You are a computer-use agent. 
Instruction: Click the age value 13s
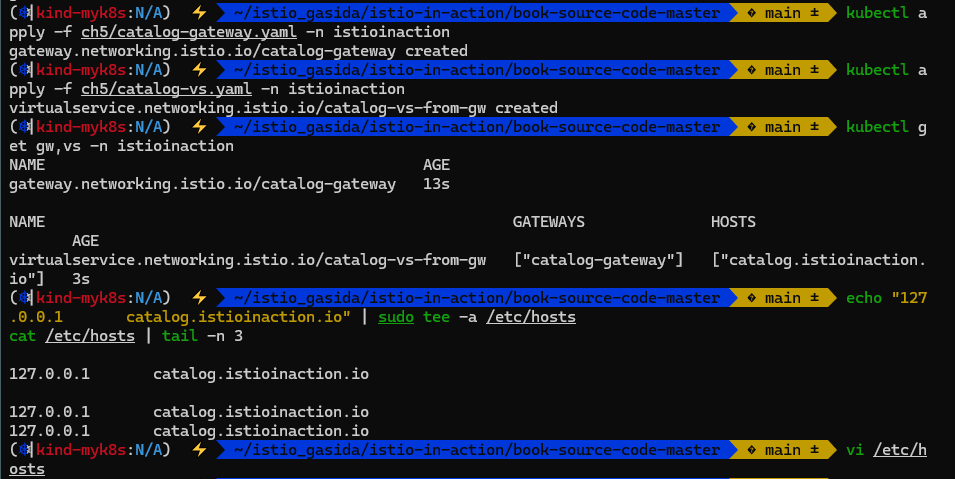pyautogui.click(x=436, y=184)
